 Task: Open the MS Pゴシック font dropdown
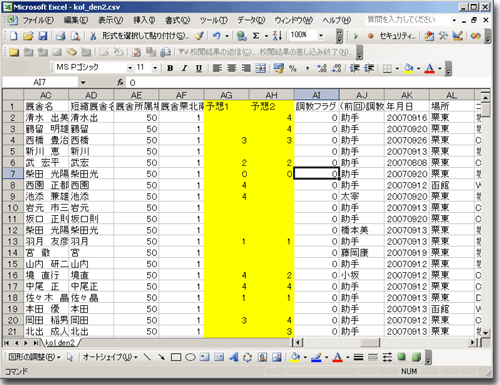tap(130, 68)
